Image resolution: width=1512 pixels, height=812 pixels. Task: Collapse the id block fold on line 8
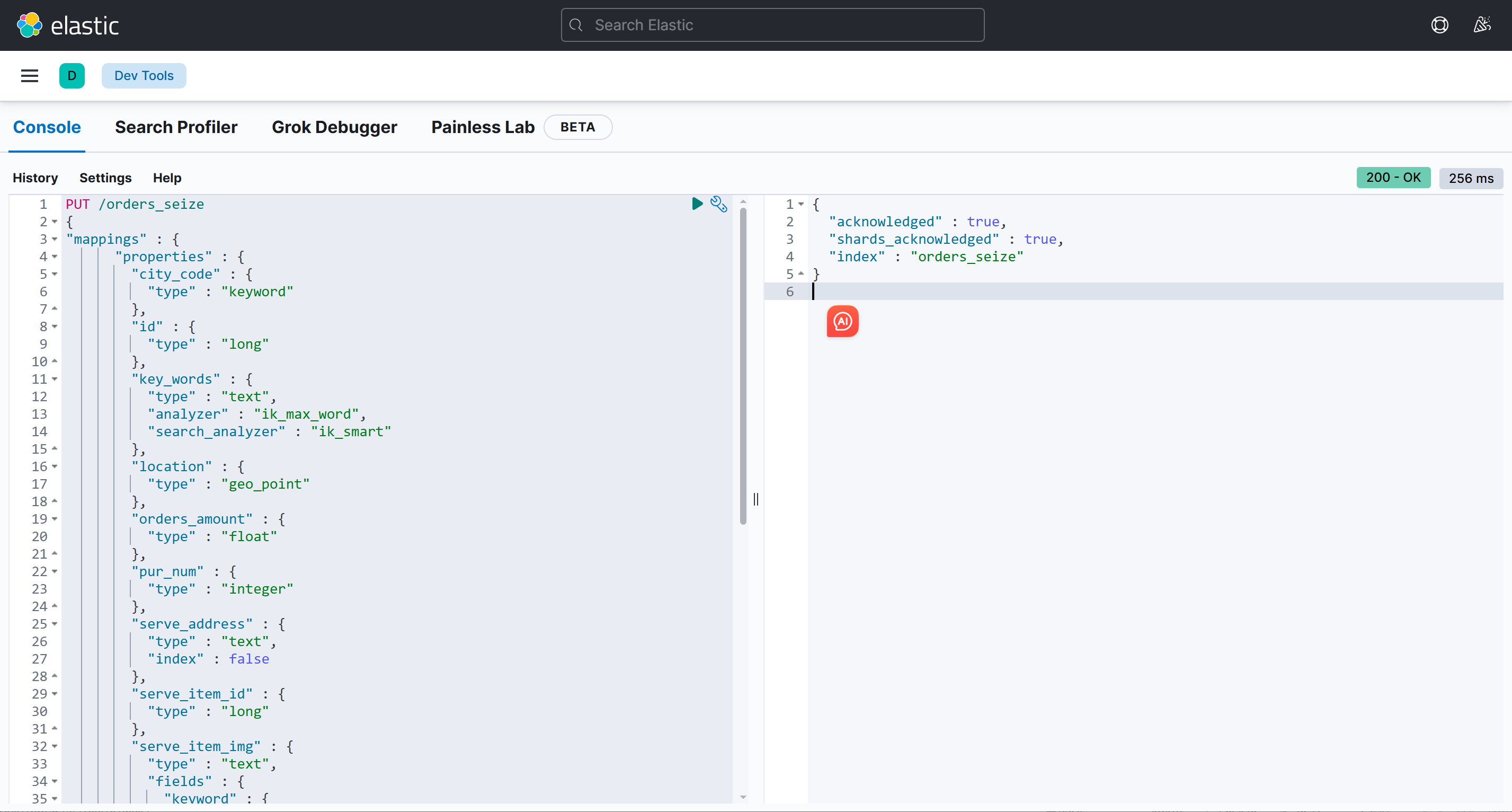(x=55, y=327)
